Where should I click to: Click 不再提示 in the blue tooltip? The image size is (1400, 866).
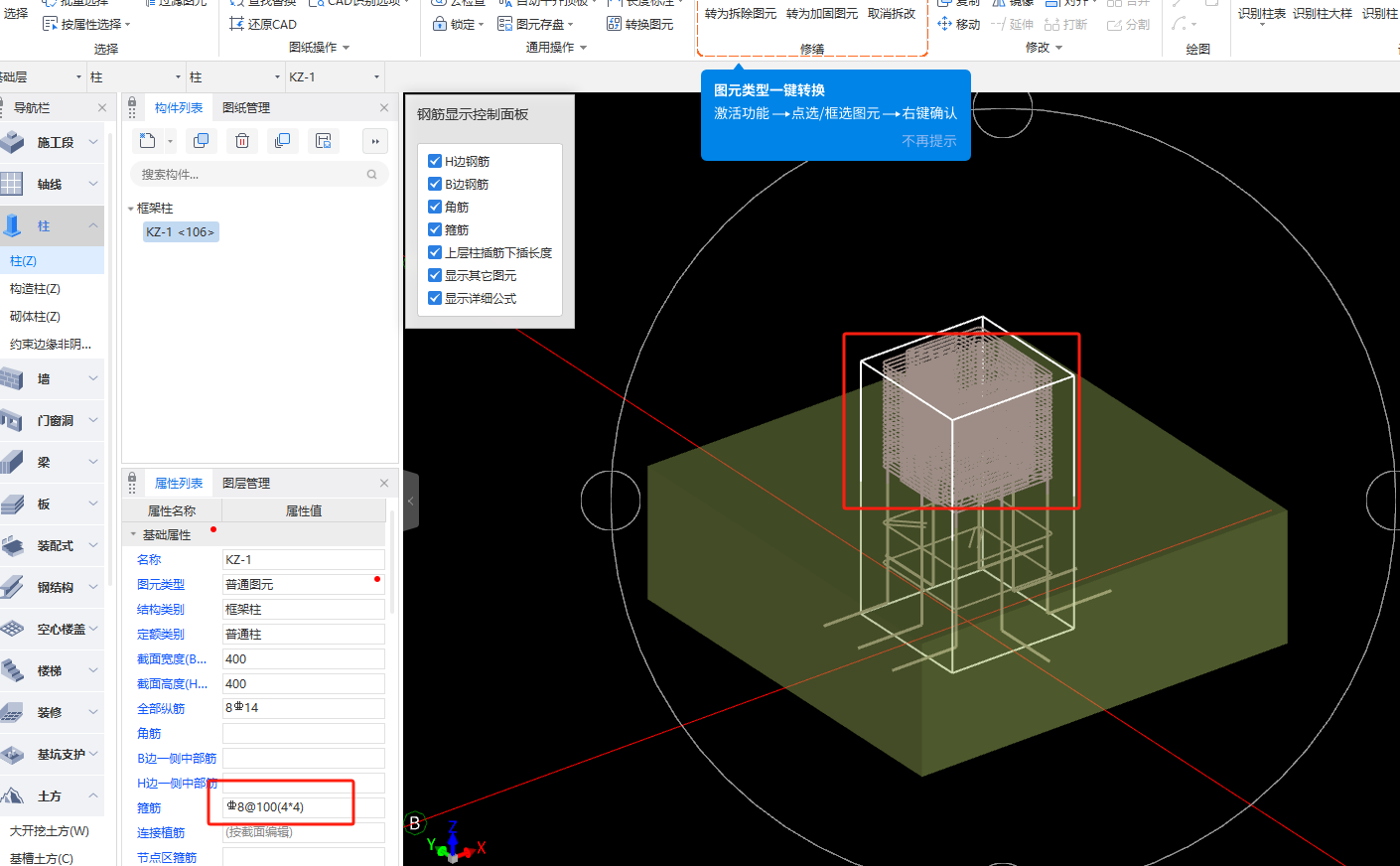click(x=929, y=141)
